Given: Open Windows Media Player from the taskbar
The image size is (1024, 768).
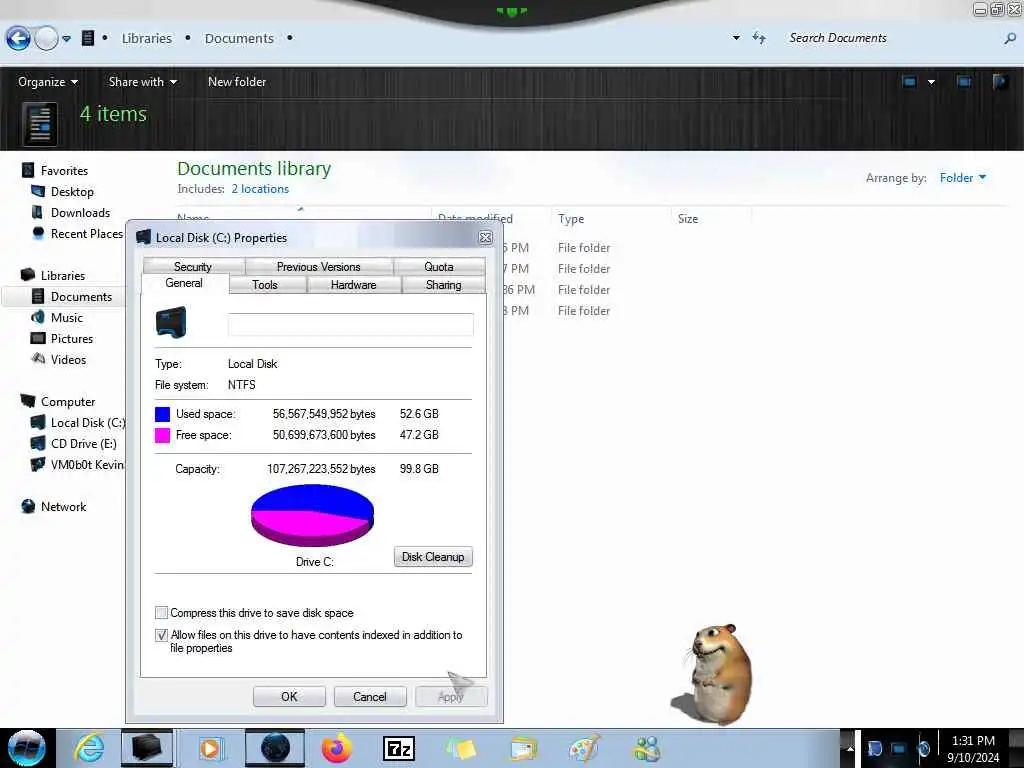Looking at the screenshot, I should coord(210,748).
